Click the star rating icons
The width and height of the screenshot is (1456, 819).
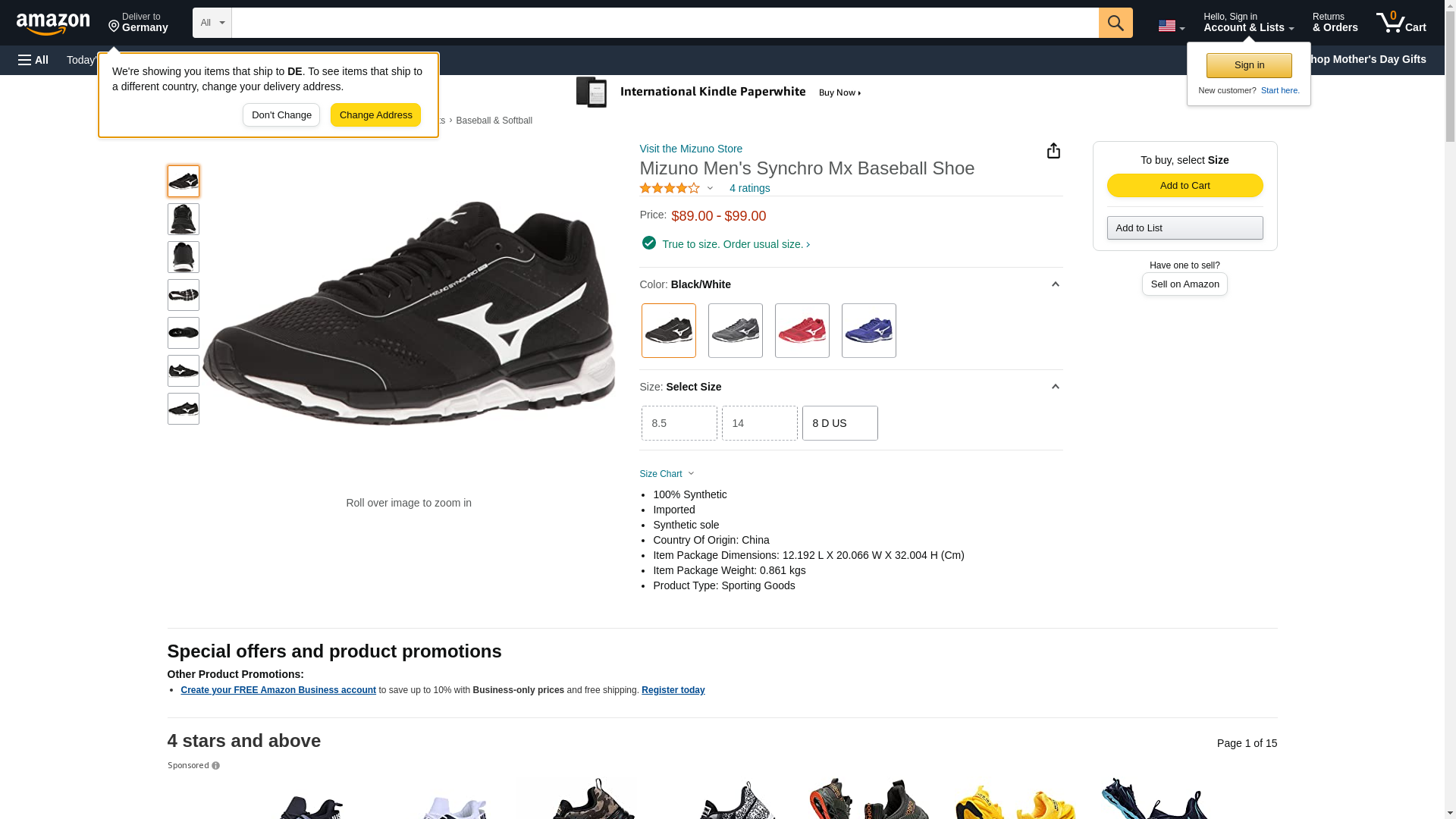[670, 188]
